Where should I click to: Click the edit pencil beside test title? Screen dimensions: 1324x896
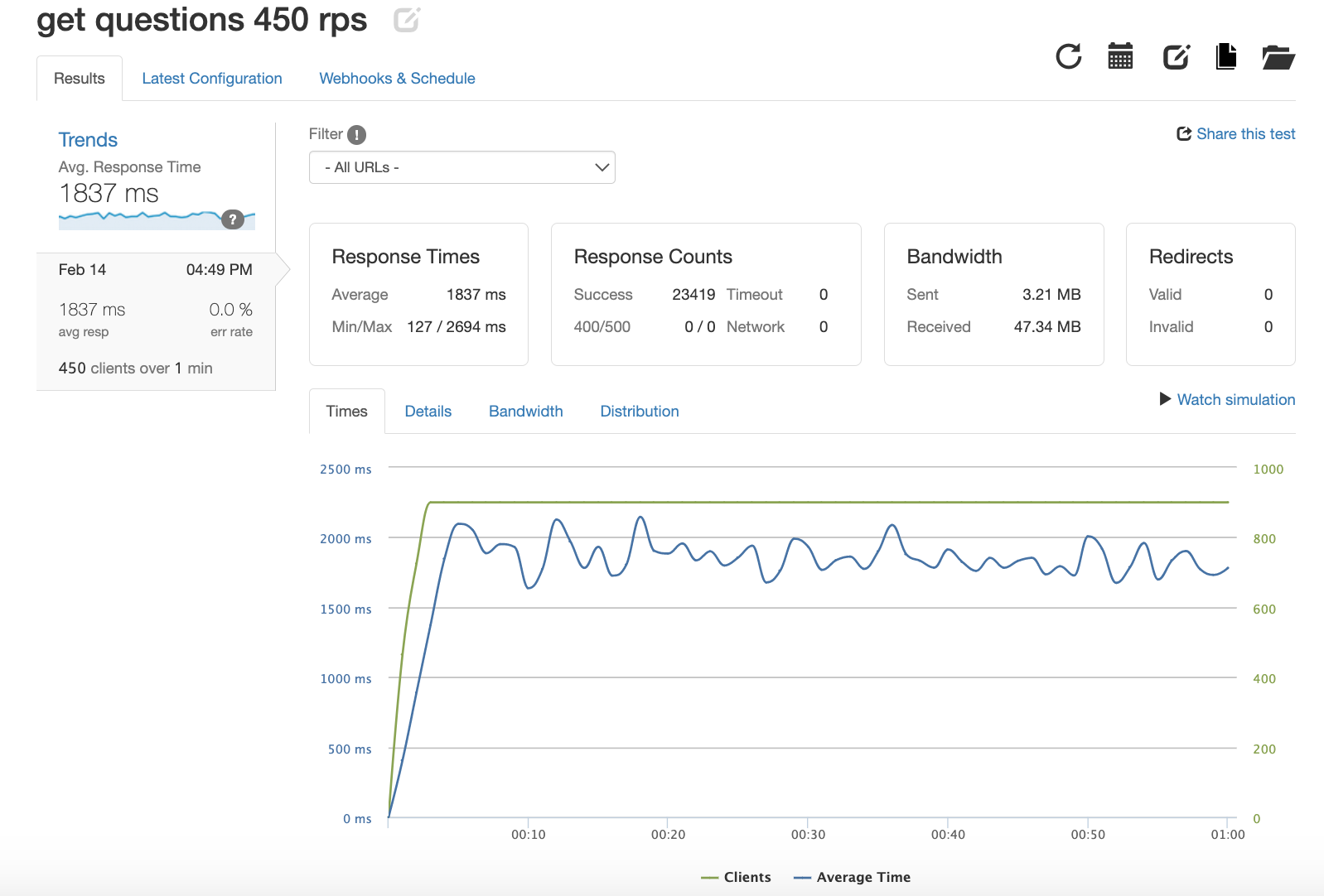[407, 19]
